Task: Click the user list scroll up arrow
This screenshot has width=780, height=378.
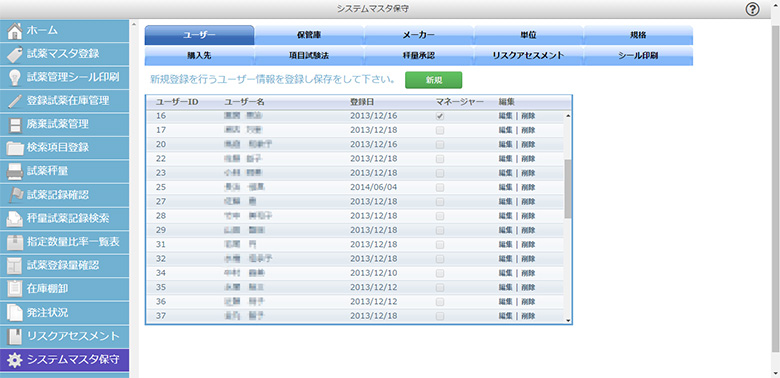Action: [x=568, y=116]
